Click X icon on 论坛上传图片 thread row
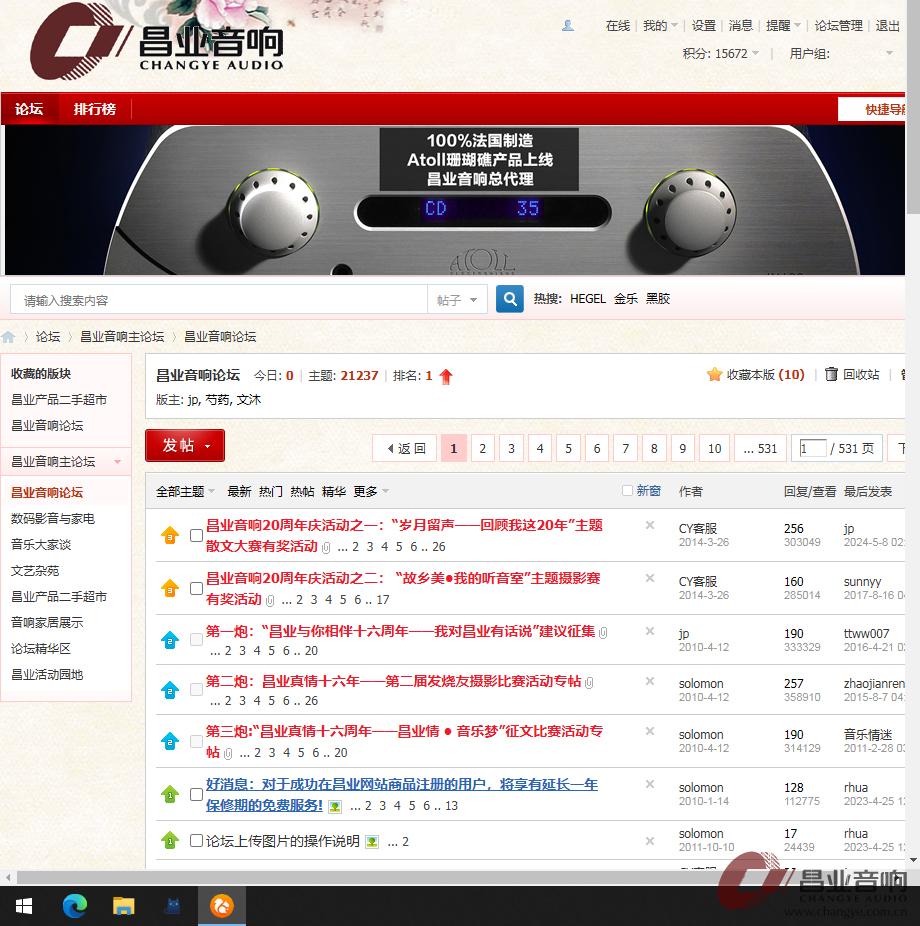 (x=650, y=841)
